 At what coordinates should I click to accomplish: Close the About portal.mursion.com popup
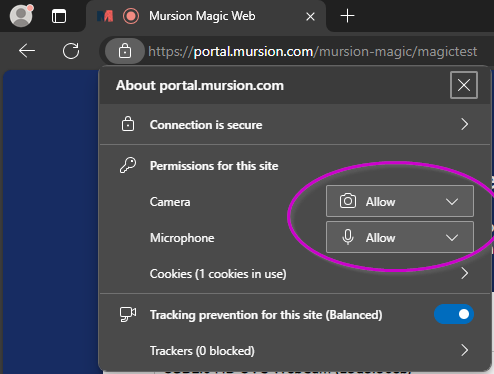(464, 85)
